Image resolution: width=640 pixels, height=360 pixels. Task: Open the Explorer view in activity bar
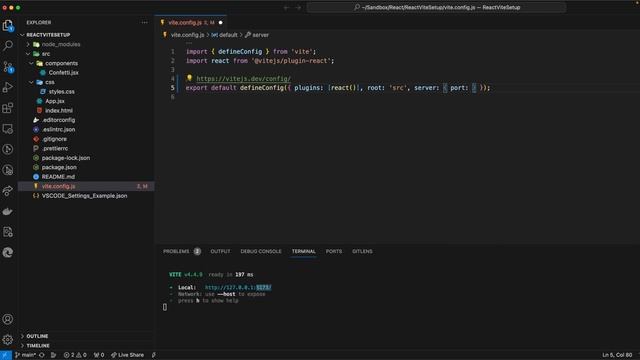pyautogui.click(x=8, y=25)
